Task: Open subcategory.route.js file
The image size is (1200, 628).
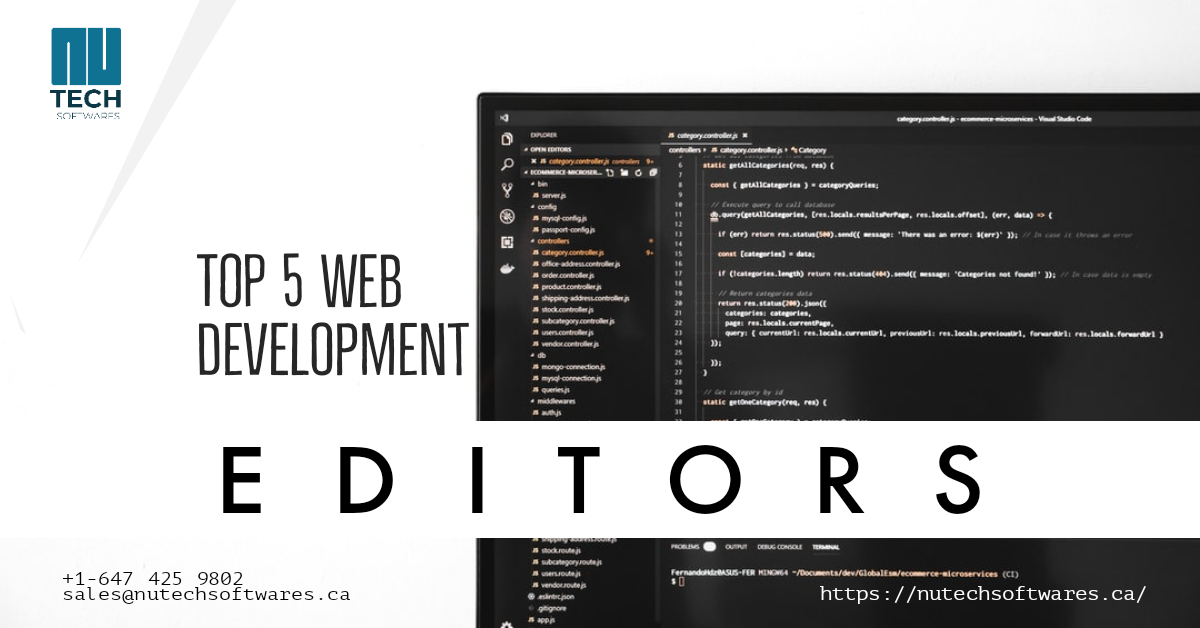Action: pos(565,562)
